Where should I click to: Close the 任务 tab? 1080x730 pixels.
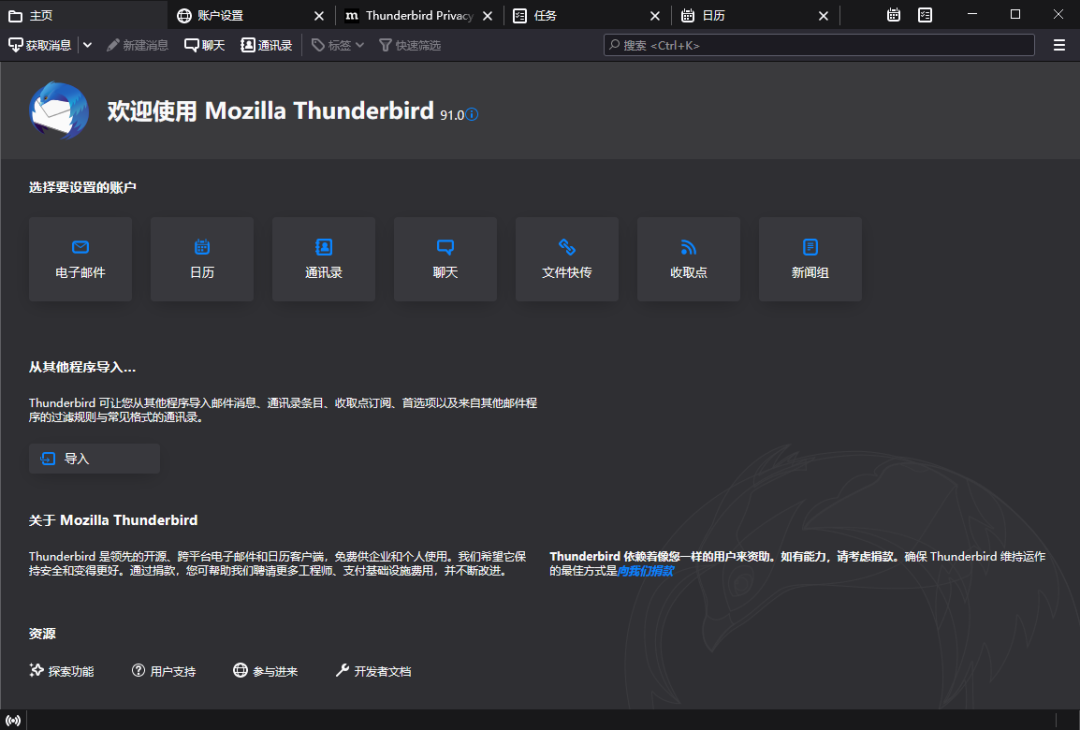(x=655, y=16)
